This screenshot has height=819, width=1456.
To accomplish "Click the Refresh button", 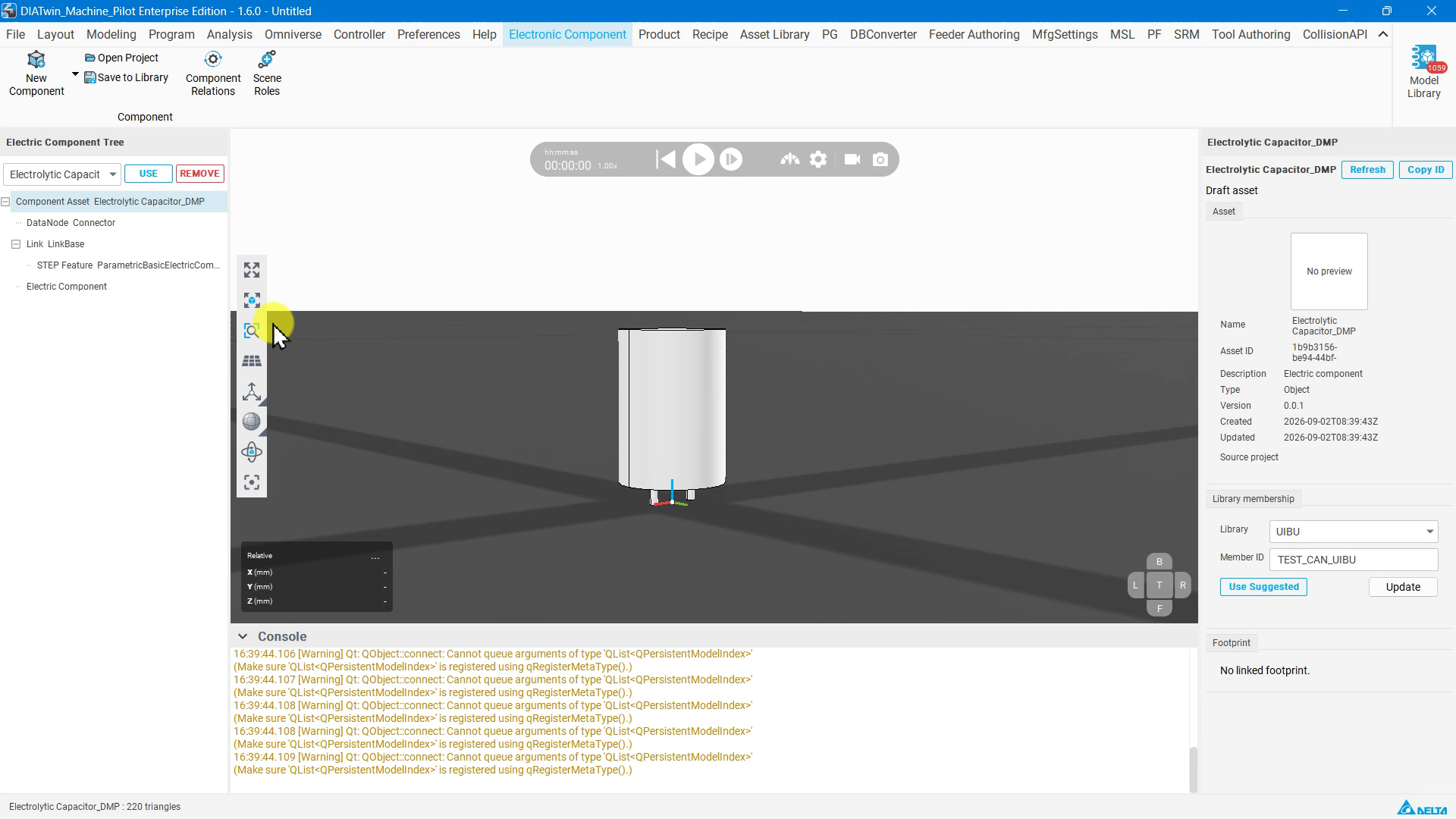I will [1367, 170].
